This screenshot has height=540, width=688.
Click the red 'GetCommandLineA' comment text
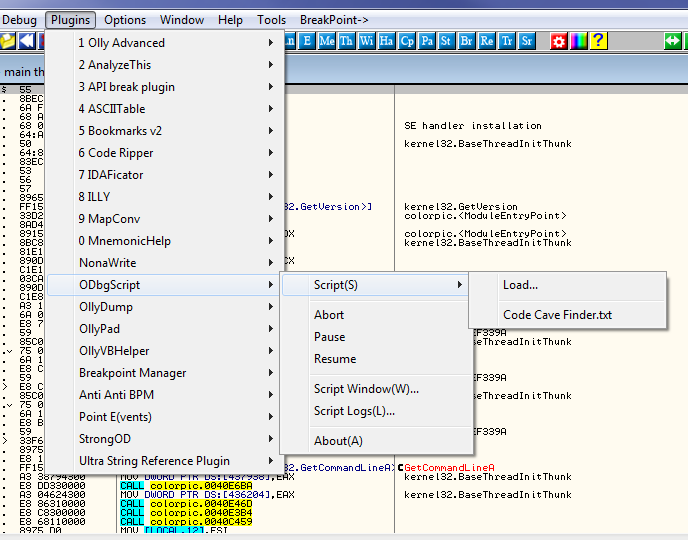coord(449,468)
